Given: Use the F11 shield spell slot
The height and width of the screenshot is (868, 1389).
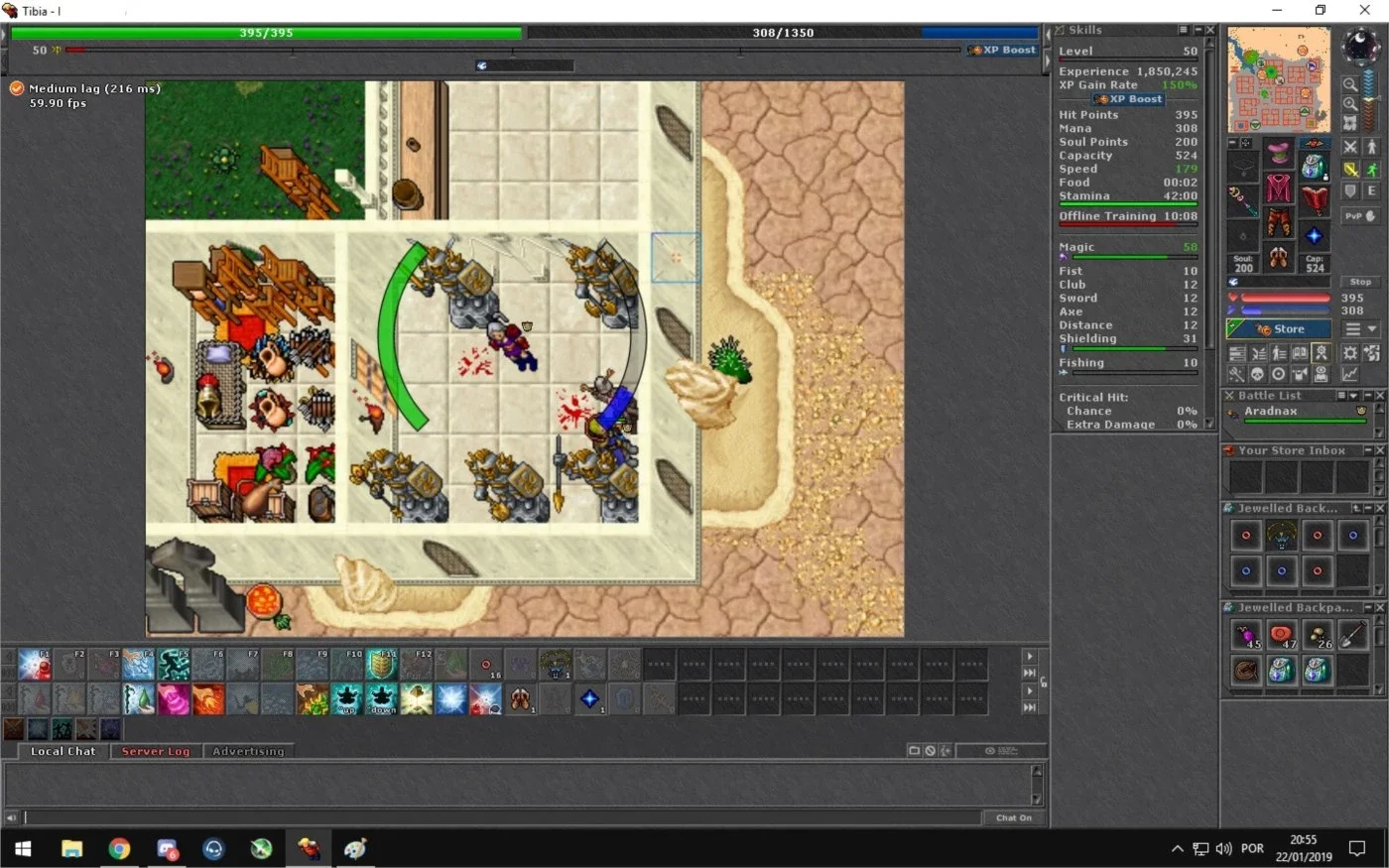Looking at the screenshot, I should coord(382,665).
